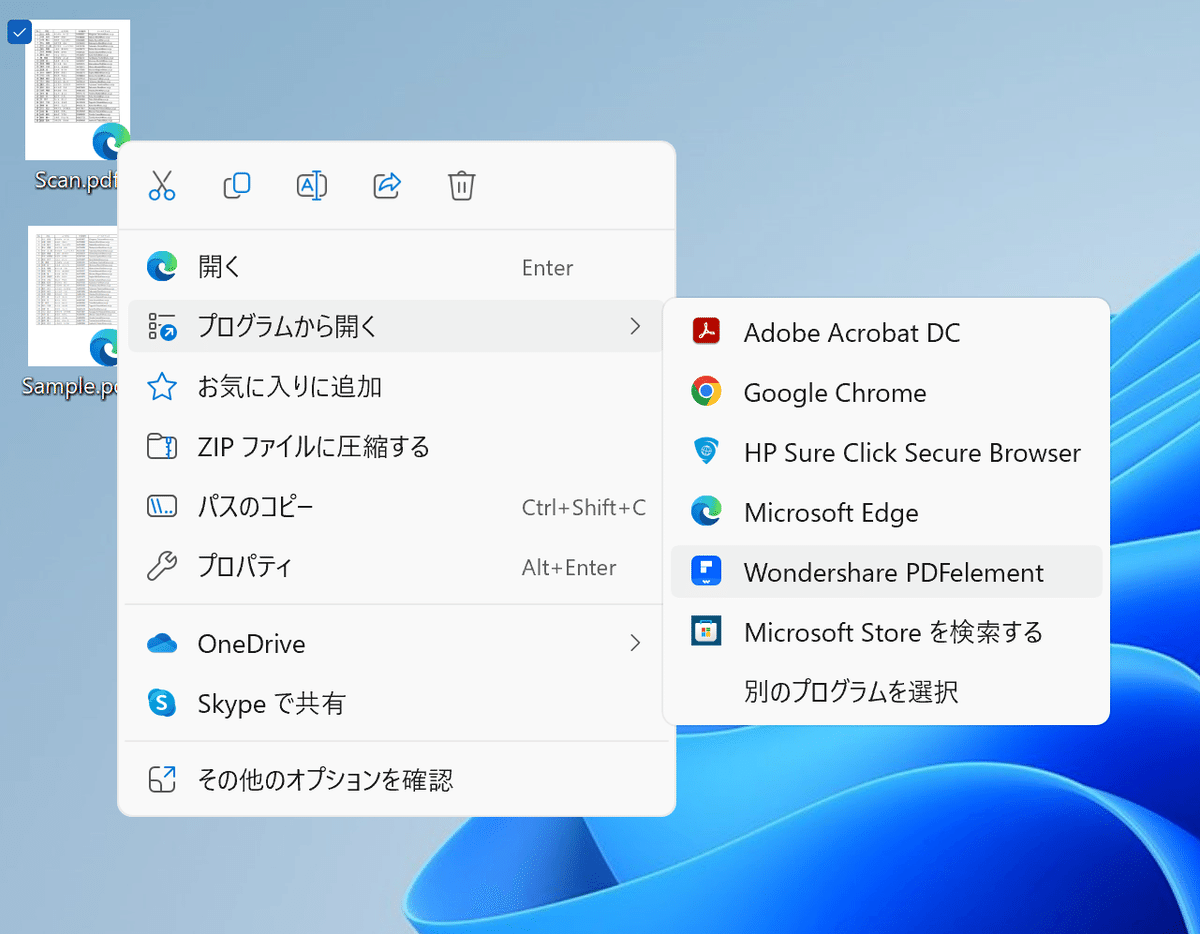Select the Scan.pdf desktop file thumbnail
The width and height of the screenshot is (1200, 934).
tap(77, 90)
